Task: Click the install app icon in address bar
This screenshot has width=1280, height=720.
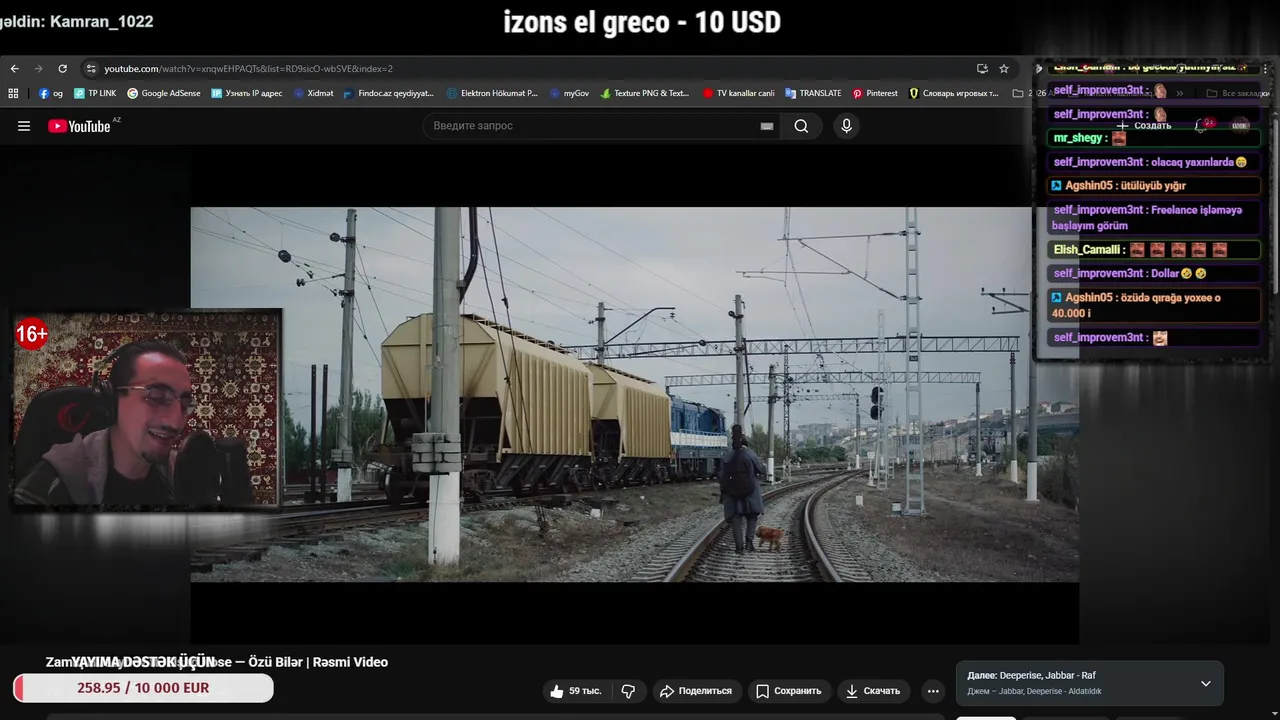Action: click(982, 69)
